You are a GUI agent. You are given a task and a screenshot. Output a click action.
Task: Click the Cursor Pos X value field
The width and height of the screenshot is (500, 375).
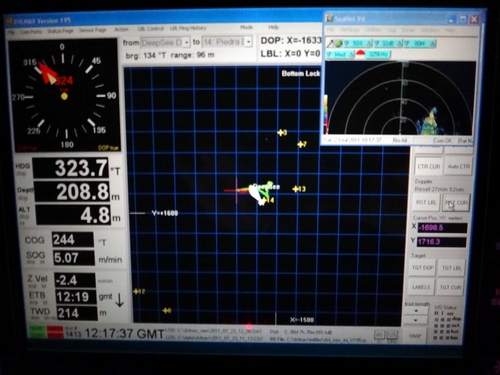point(443,228)
